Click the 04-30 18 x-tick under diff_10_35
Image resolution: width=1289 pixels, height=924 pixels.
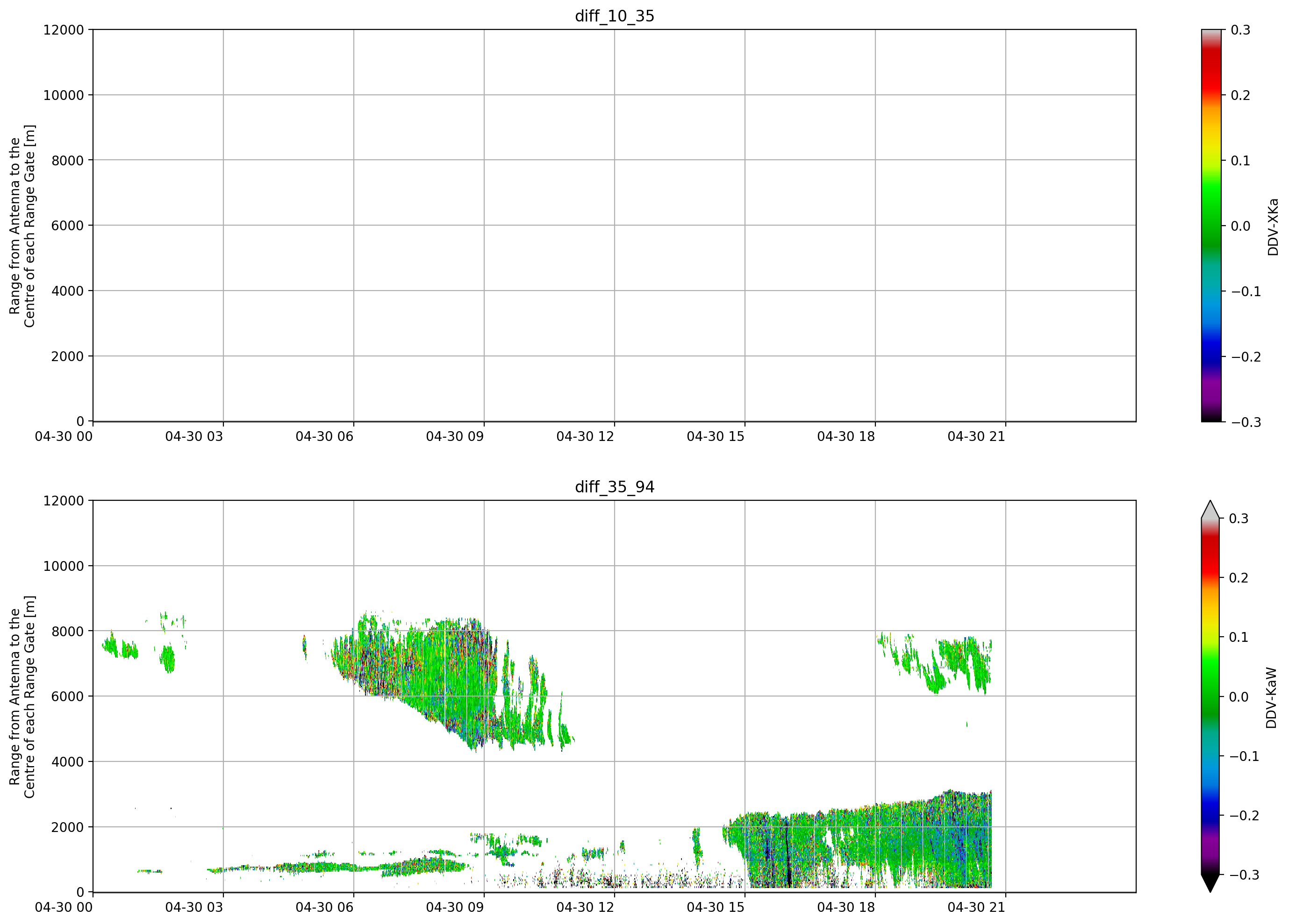(846, 436)
